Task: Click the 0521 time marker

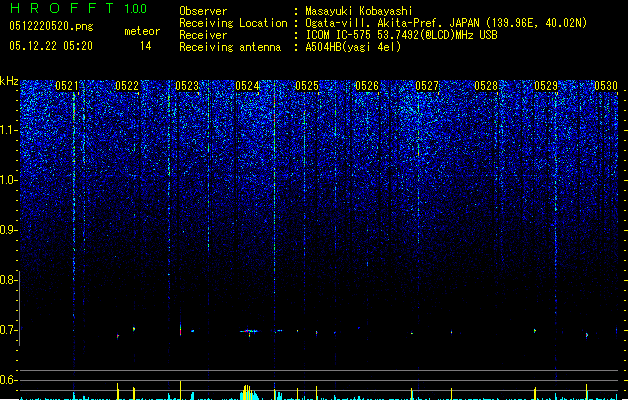Action: 67,86
